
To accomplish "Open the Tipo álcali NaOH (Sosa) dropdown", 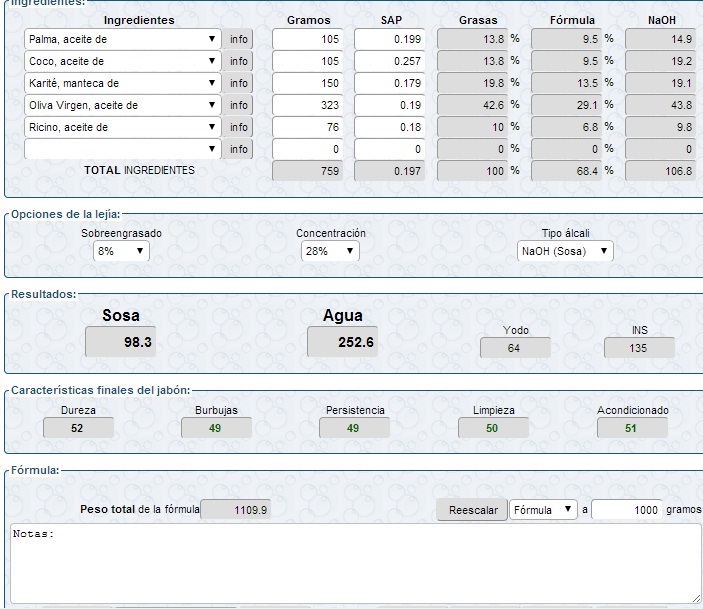I will pos(565,251).
